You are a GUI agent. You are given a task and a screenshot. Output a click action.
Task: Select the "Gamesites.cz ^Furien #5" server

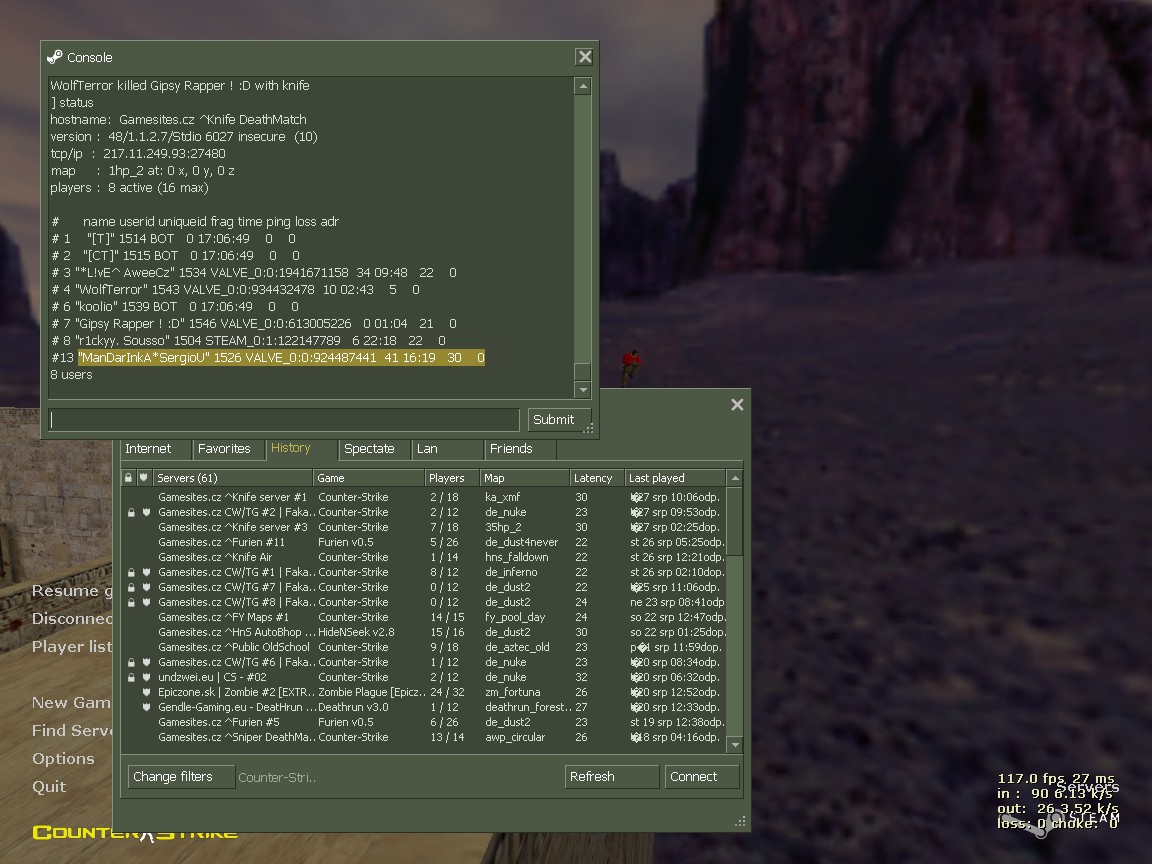[x=424, y=722]
